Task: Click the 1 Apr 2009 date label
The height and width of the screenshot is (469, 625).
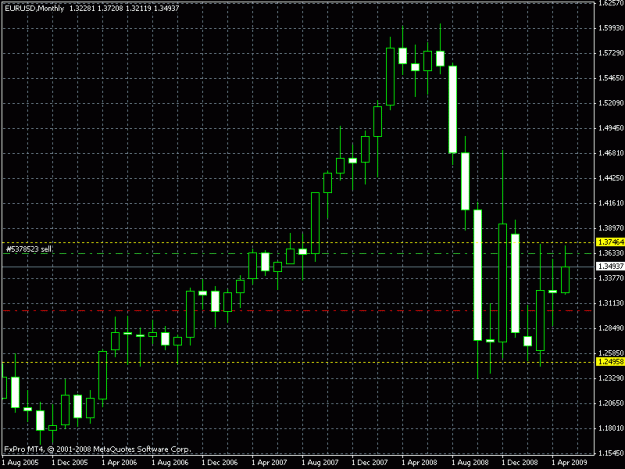Action: (x=570, y=463)
